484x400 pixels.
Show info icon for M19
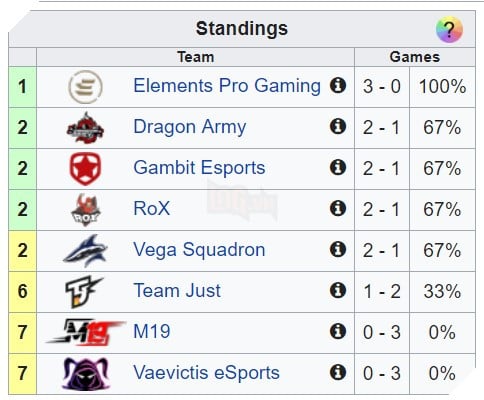pyautogui.click(x=338, y=331)
